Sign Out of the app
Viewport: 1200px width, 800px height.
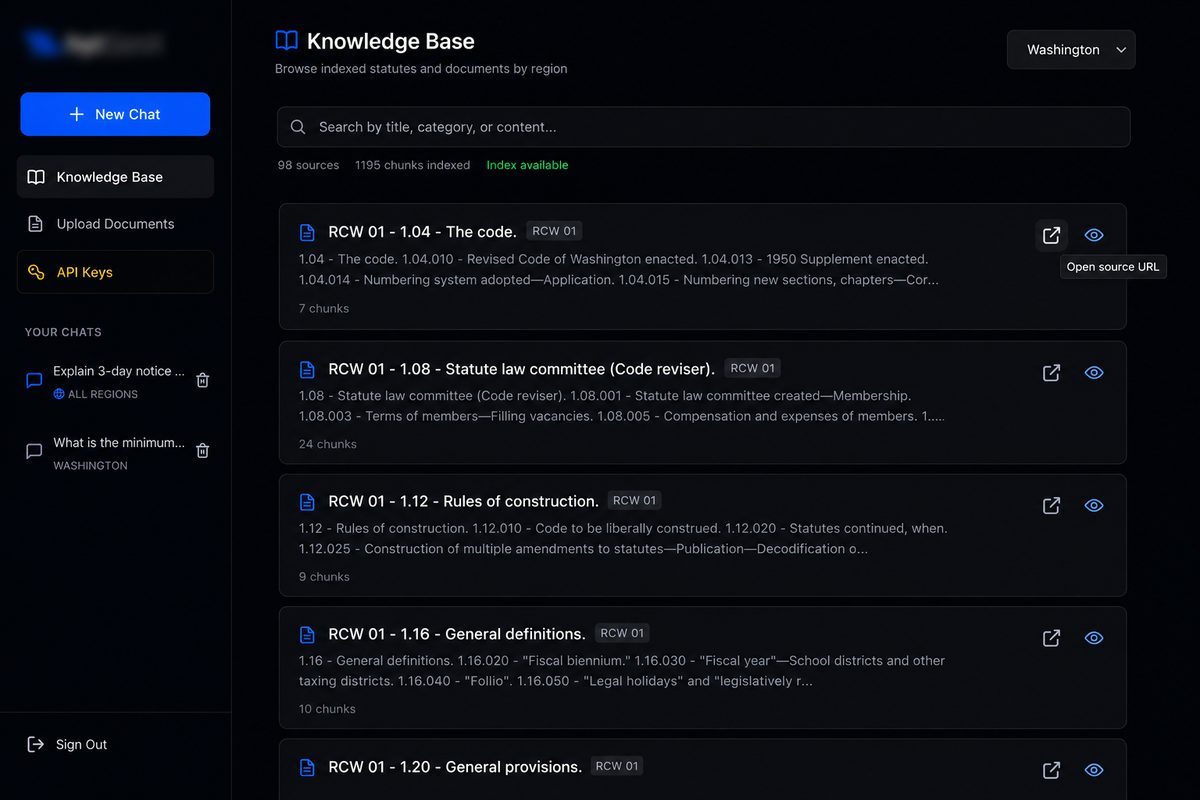pyautogui.click(x=68, y=744)
